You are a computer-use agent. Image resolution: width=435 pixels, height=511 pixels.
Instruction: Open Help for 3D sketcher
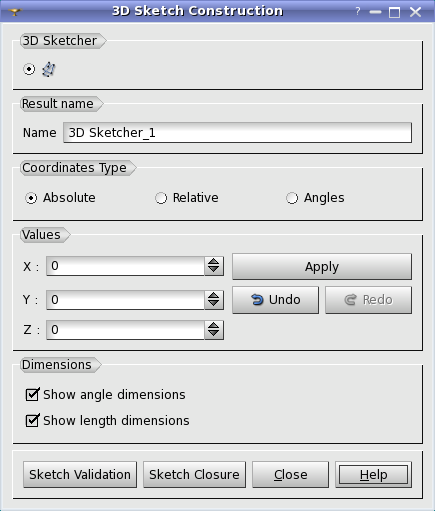pos(373,475)
